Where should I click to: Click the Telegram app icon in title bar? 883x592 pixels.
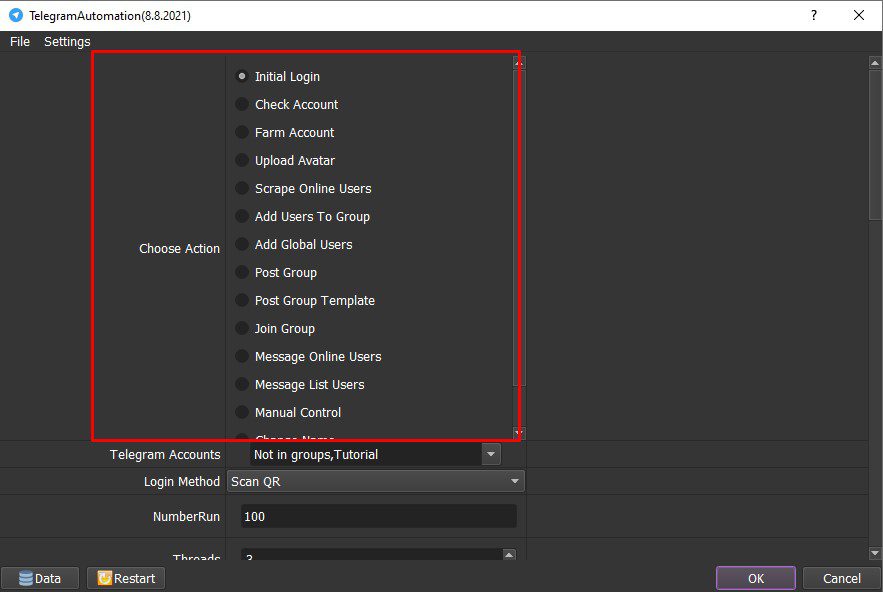point(16,15)
